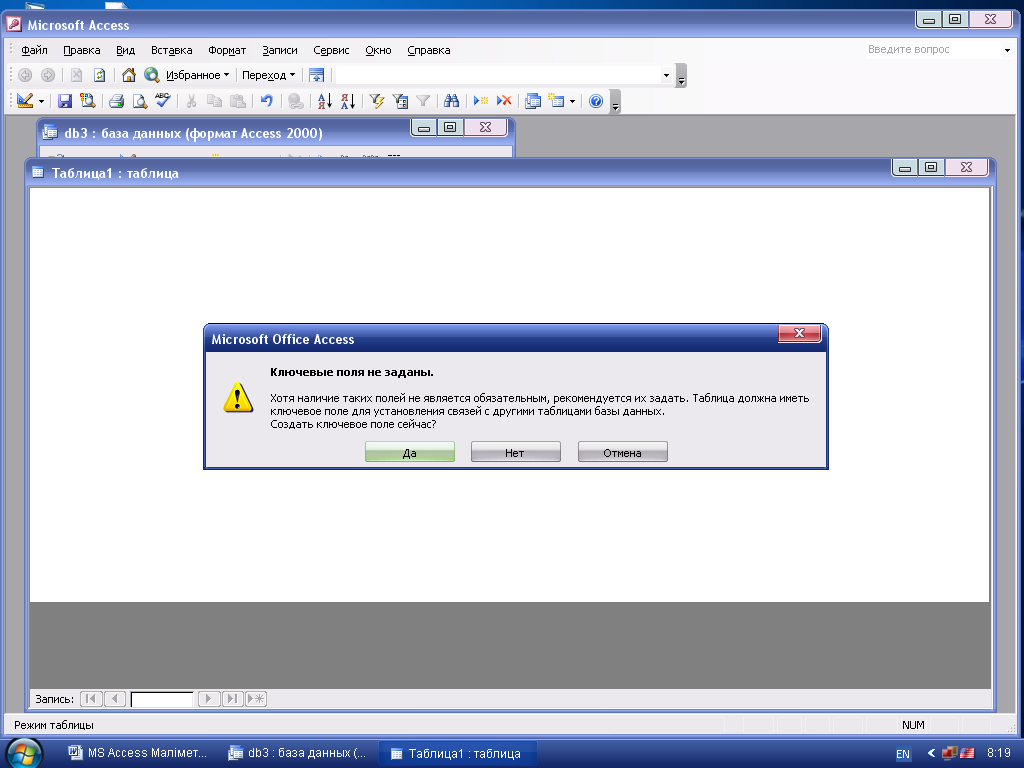Open the Правка menu
The height and width of the screenshot is (768, 1024).
[x=82, y=50]
